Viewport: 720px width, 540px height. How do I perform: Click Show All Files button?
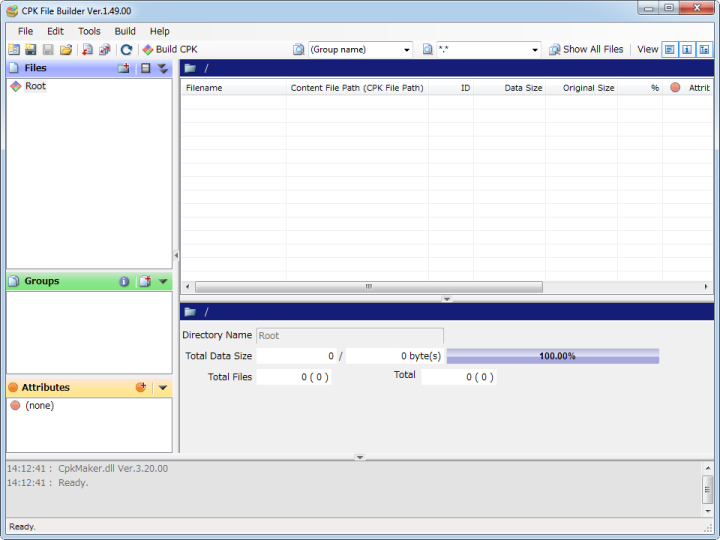pos(586,50)
